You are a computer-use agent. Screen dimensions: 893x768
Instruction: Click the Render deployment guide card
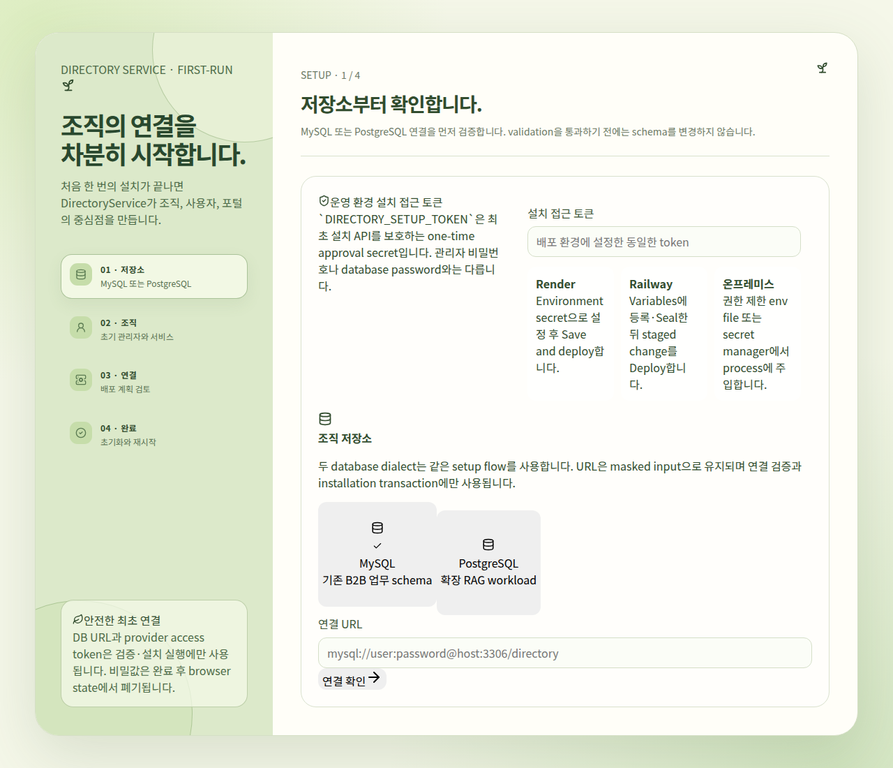[570, 334]
